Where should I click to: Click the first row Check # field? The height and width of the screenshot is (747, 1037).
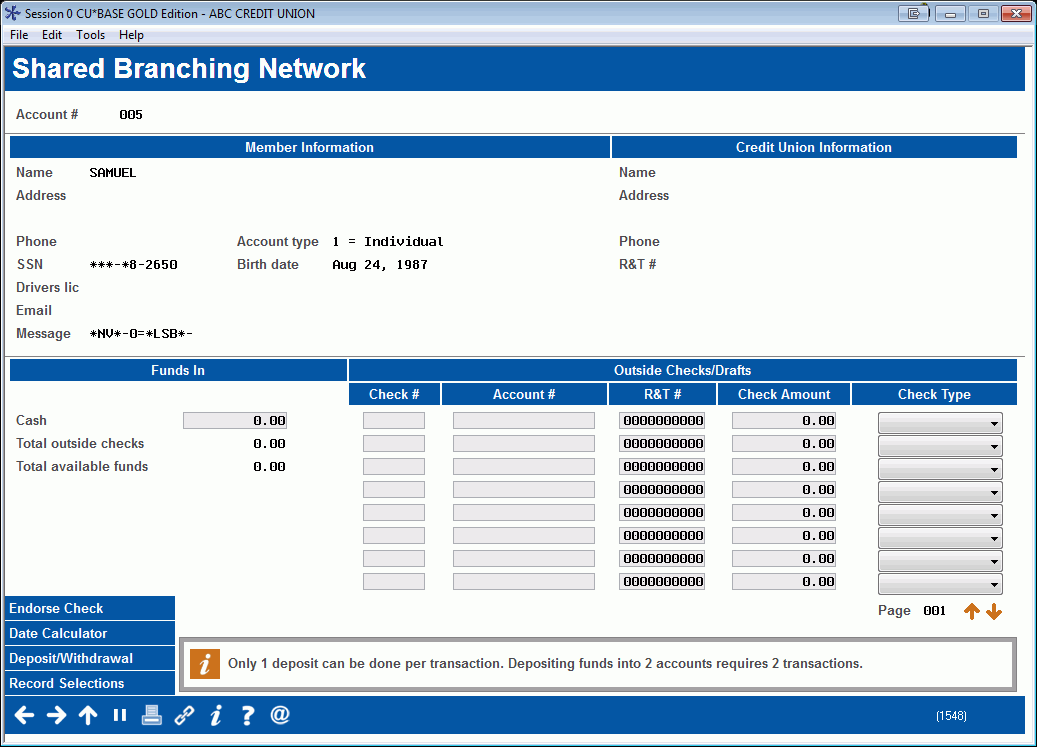point(394,420)
